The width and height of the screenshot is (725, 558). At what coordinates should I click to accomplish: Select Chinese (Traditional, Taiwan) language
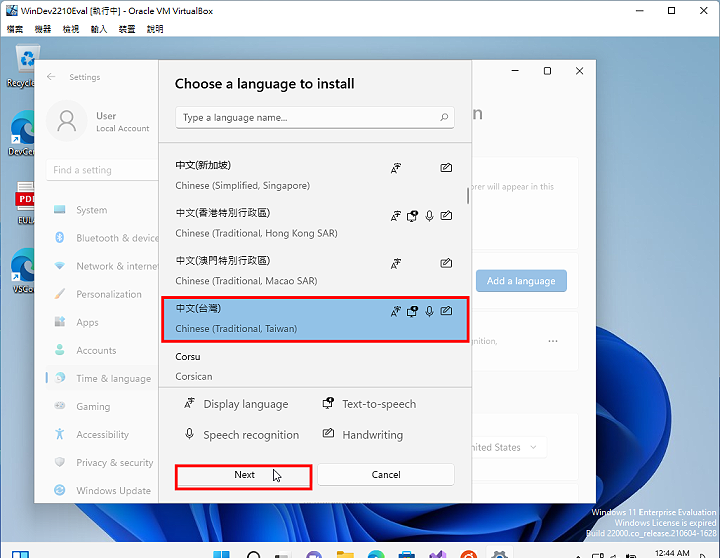click(x=314, y=319)
